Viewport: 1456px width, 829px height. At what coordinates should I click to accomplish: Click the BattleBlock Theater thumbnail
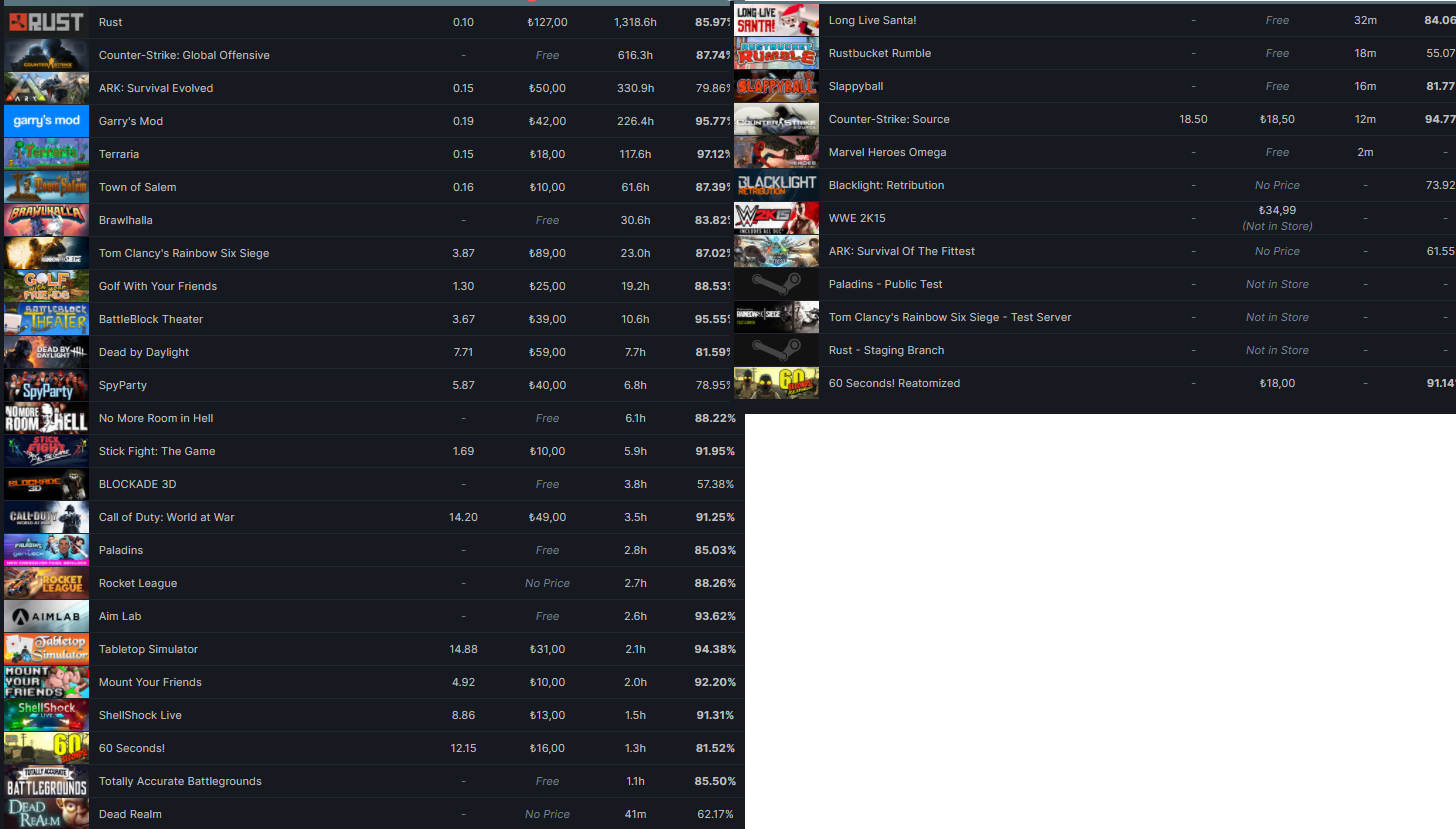click(46, 319)
